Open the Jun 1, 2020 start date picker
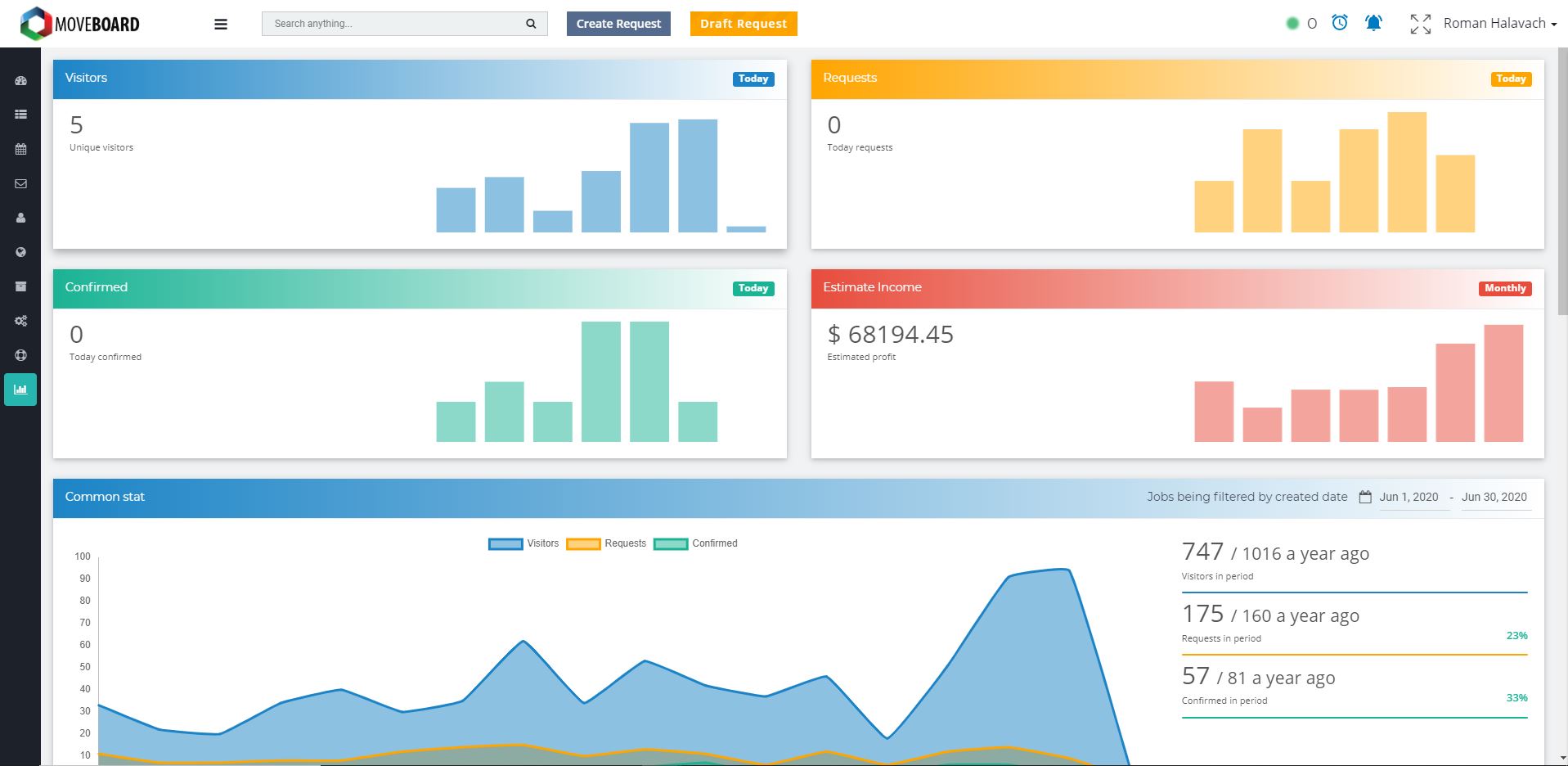Screen dimensions: 1568x766 click(x=1409, y=497)
